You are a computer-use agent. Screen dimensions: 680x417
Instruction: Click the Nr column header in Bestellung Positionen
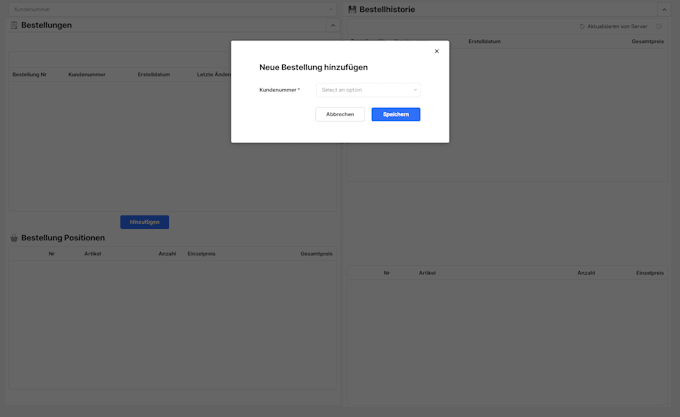point(51,254)
